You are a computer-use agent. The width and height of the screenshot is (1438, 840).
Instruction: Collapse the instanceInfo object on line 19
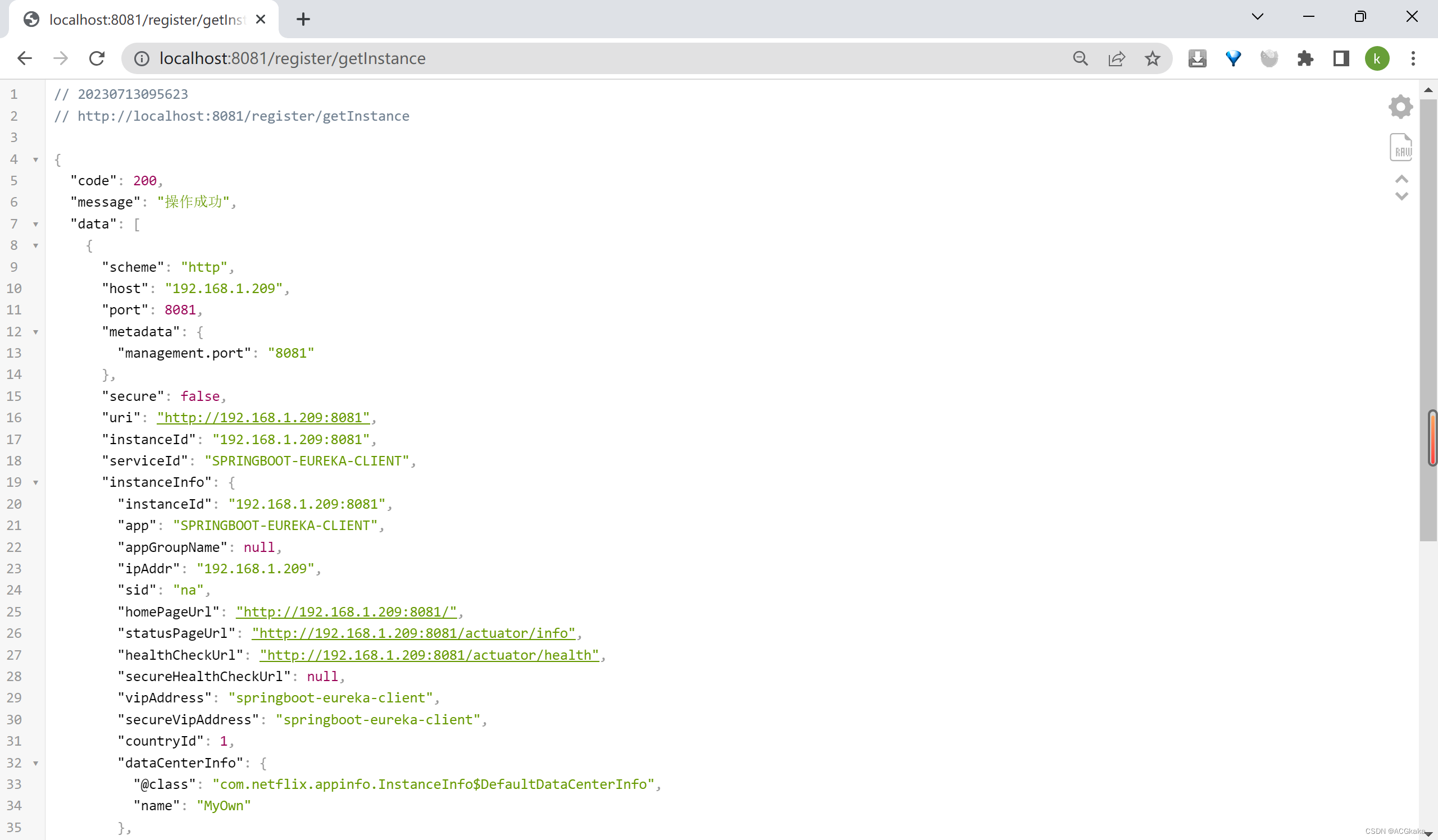pos(36,482)
